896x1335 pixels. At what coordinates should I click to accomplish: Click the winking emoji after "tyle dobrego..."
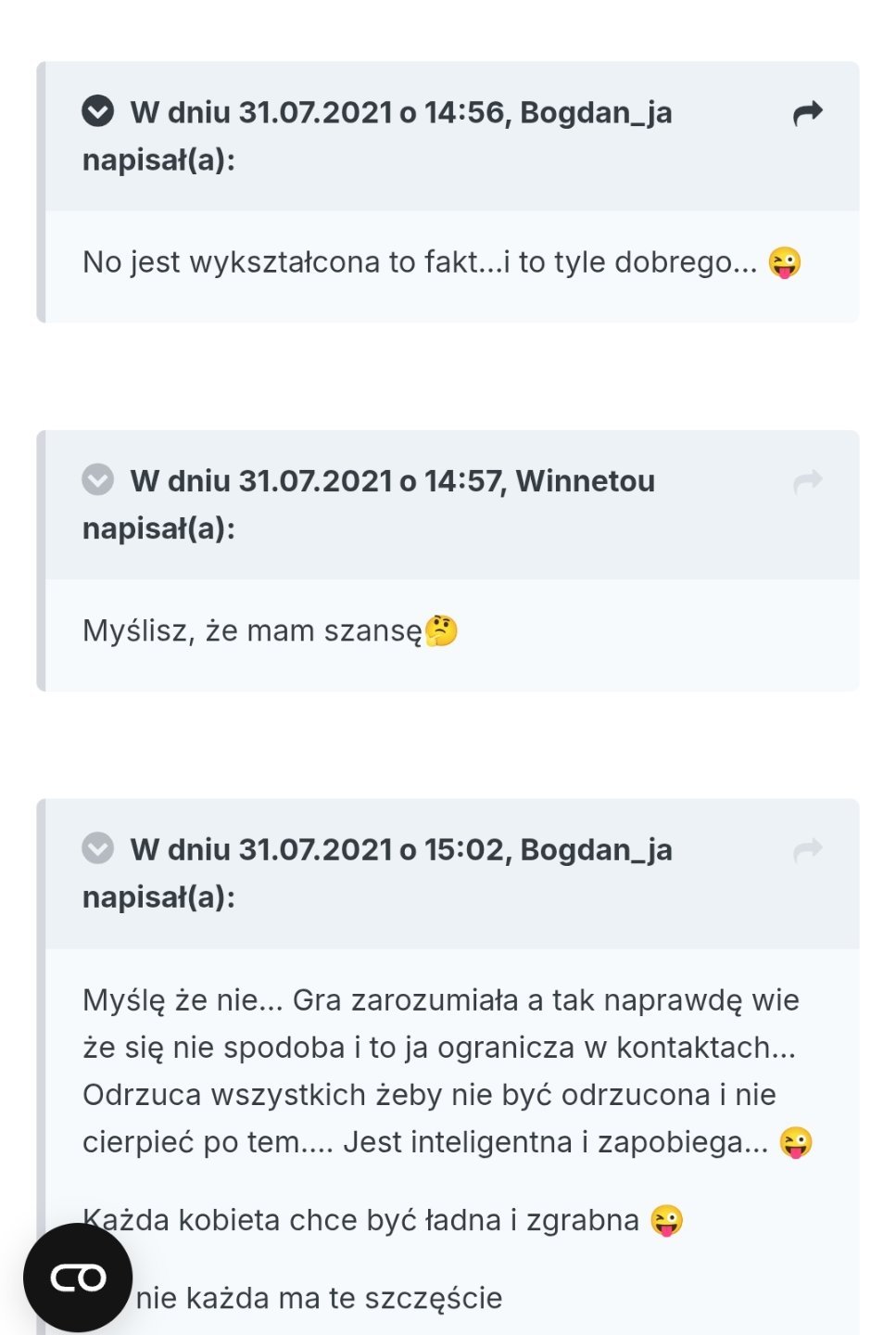[x=785, y=262]
